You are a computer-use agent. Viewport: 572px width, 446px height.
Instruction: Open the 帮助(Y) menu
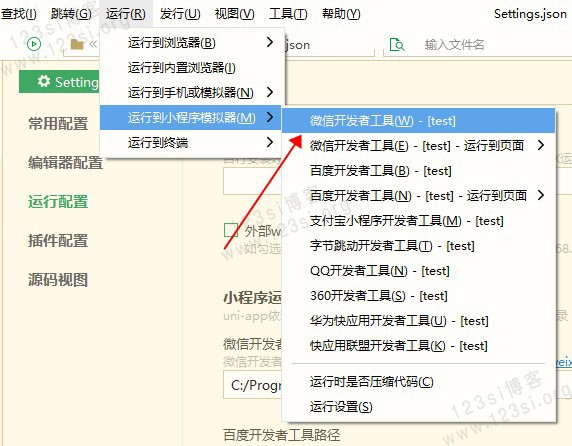[x=341, y=14]
